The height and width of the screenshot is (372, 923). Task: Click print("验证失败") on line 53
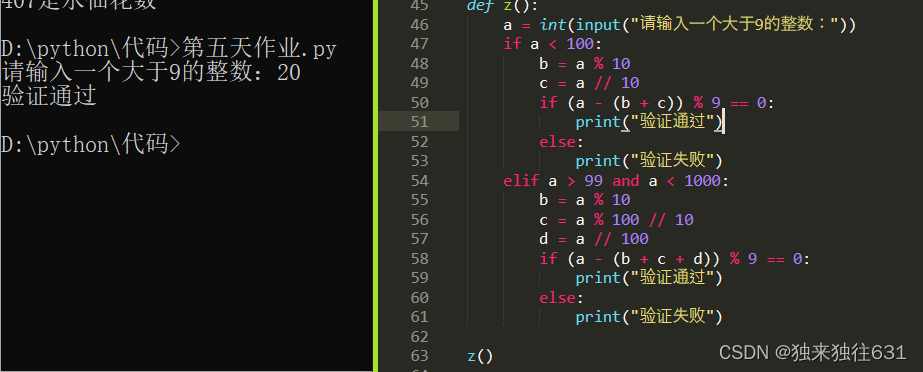pos(649,161)
